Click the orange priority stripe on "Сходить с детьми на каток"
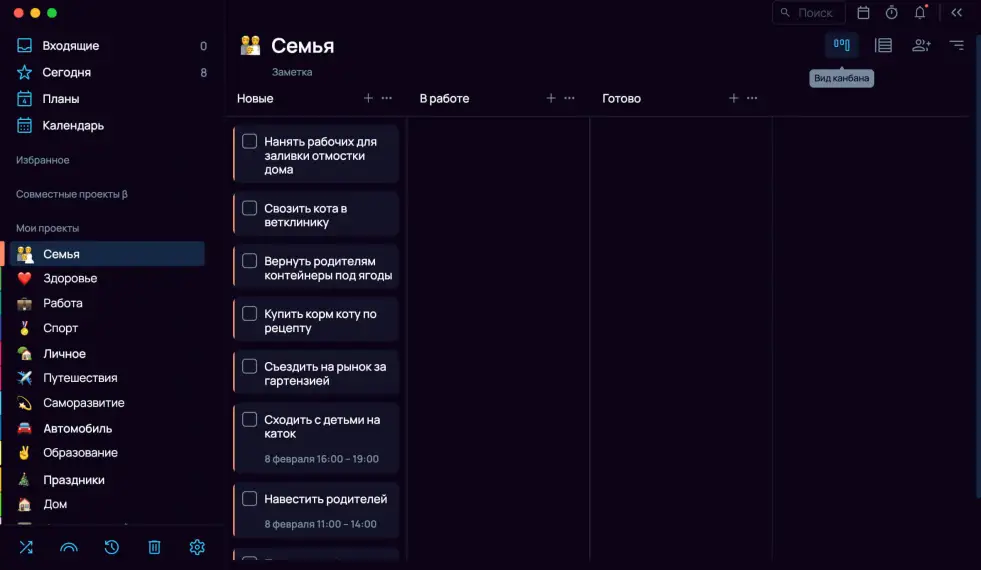The height and width of the screenshot is (570, 981). [x=234, y=437]
